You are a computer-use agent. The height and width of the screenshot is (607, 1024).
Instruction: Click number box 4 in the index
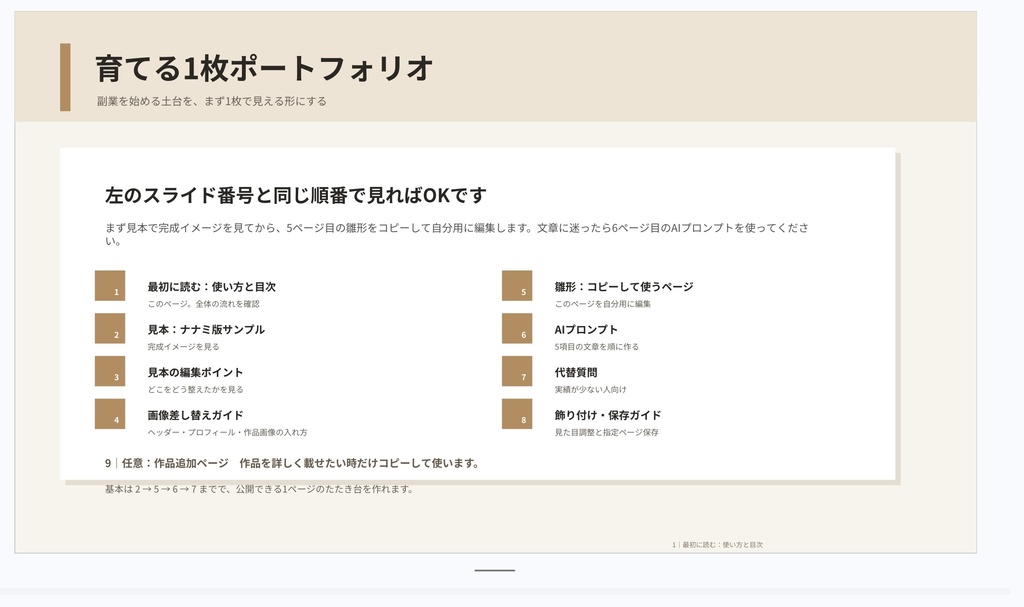110,414
